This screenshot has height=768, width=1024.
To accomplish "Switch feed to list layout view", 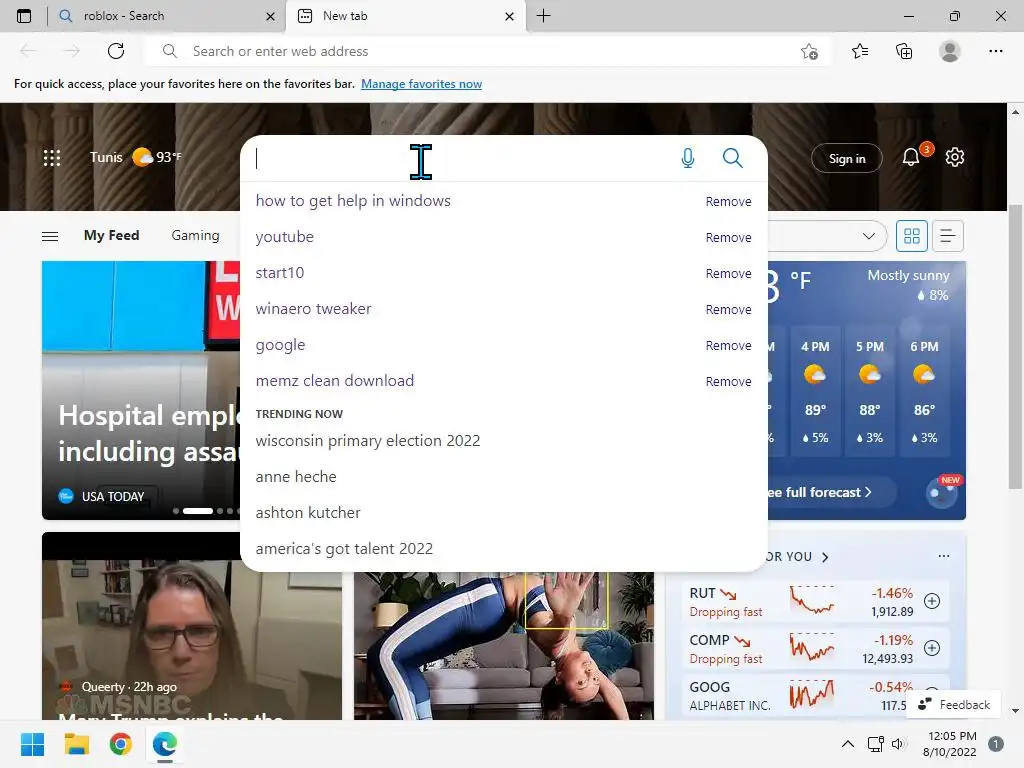I will tap(948, 236).
